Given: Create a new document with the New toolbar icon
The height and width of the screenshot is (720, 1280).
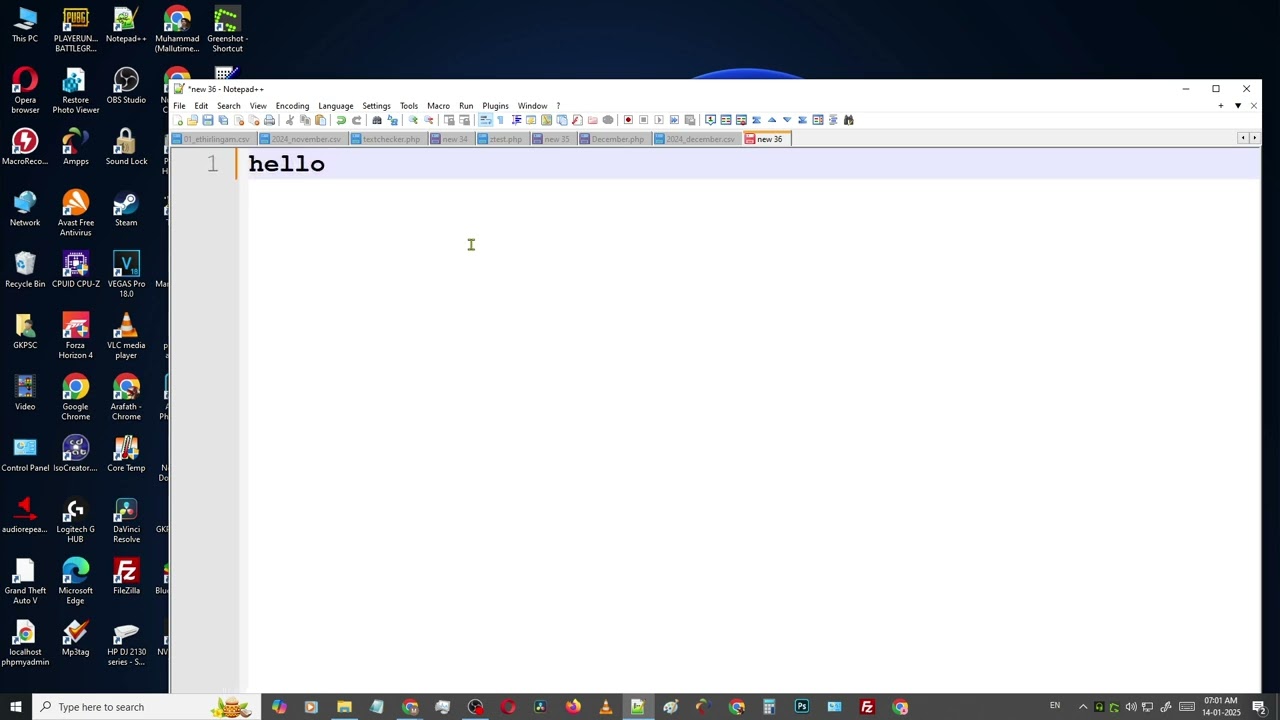Looking at the screenshot, I should point(178,120).
